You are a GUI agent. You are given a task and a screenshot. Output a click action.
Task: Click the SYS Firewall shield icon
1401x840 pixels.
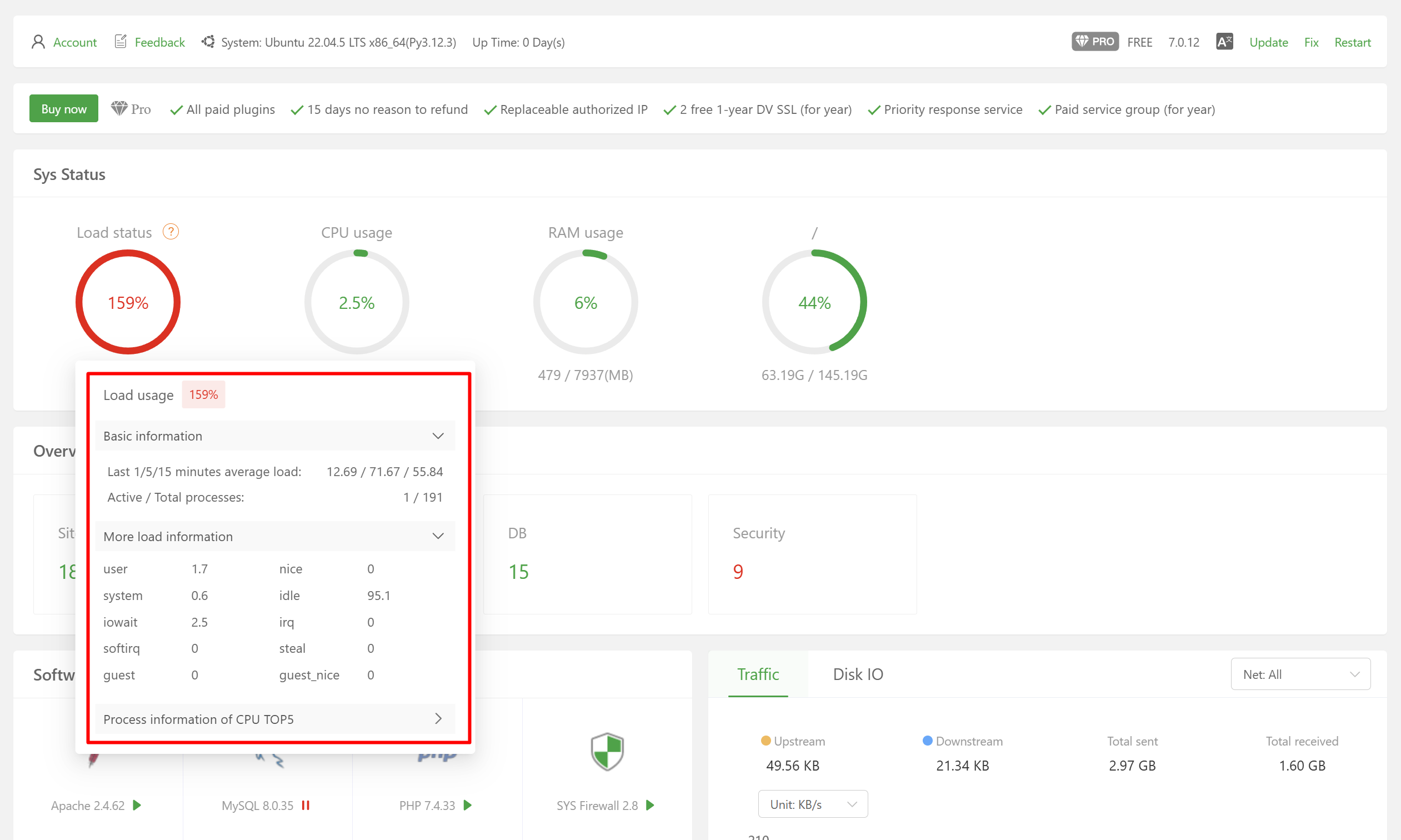pyautogui.click(x=607, y=752)
